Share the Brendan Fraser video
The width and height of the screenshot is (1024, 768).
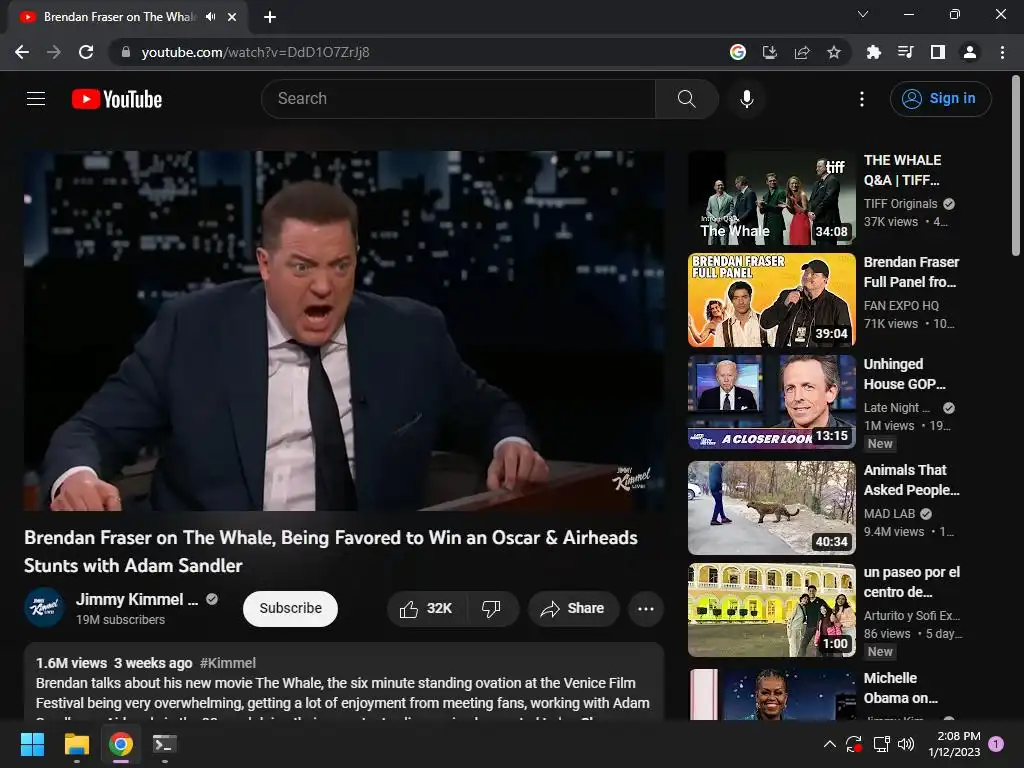[573, 609]
